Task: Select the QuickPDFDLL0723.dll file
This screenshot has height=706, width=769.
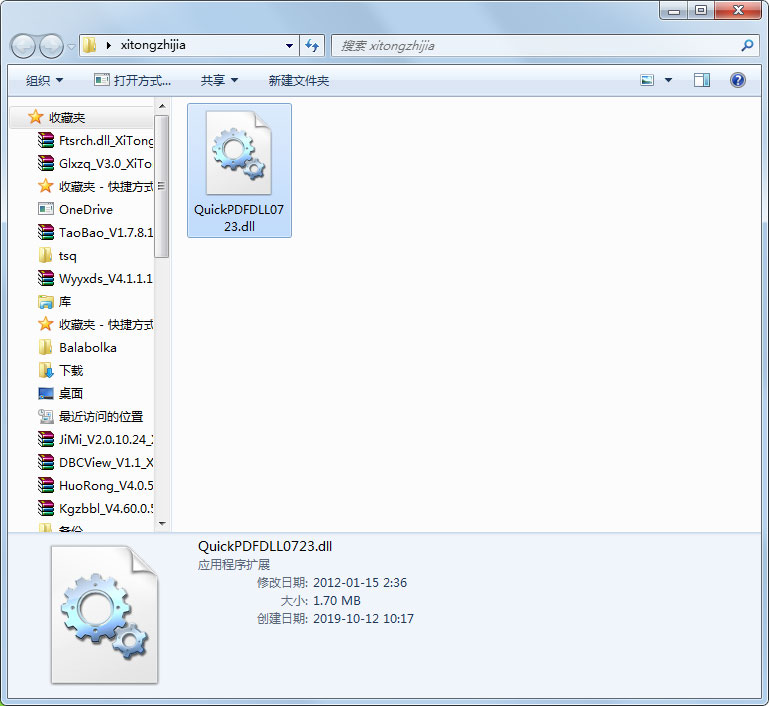Action: [239, 170]
